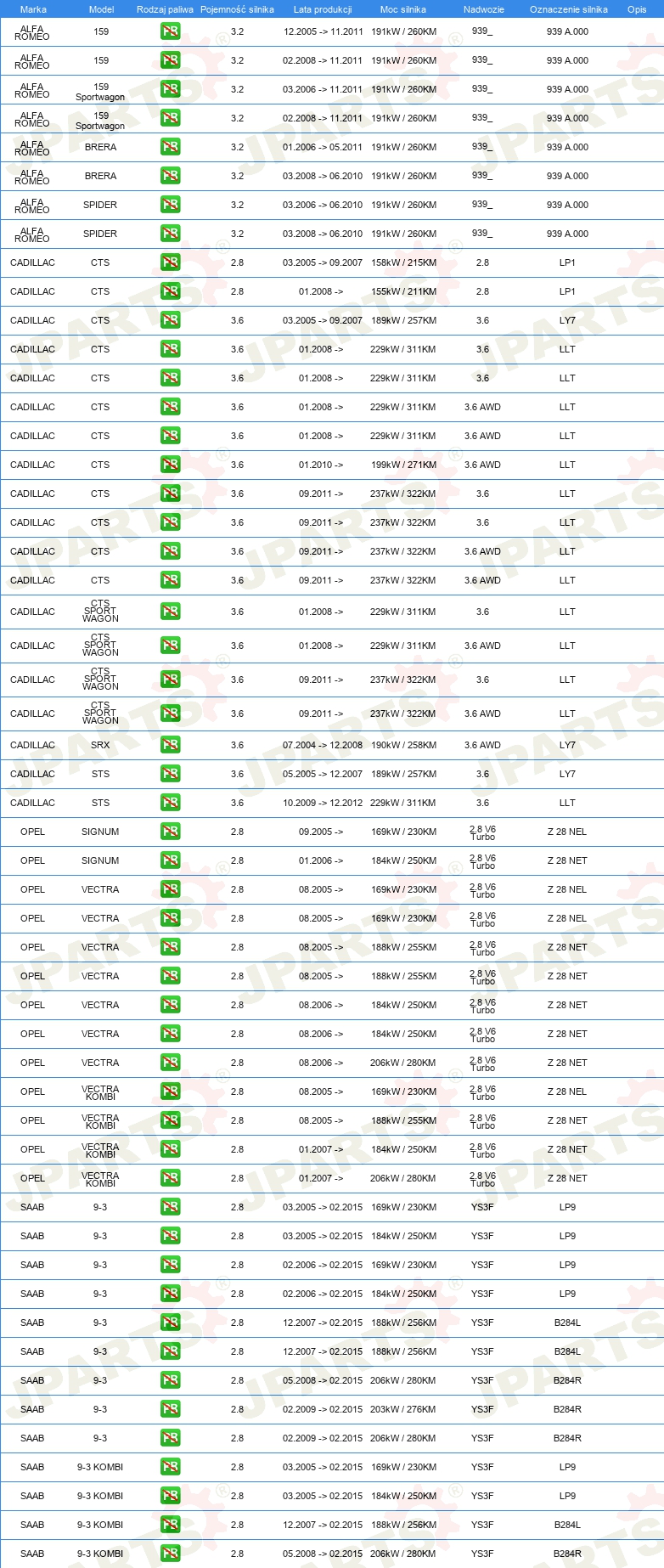Click petrol icon for Brera 01.2006 row
This screenshot has height=1568, width=664.
(x=170, y=147)
